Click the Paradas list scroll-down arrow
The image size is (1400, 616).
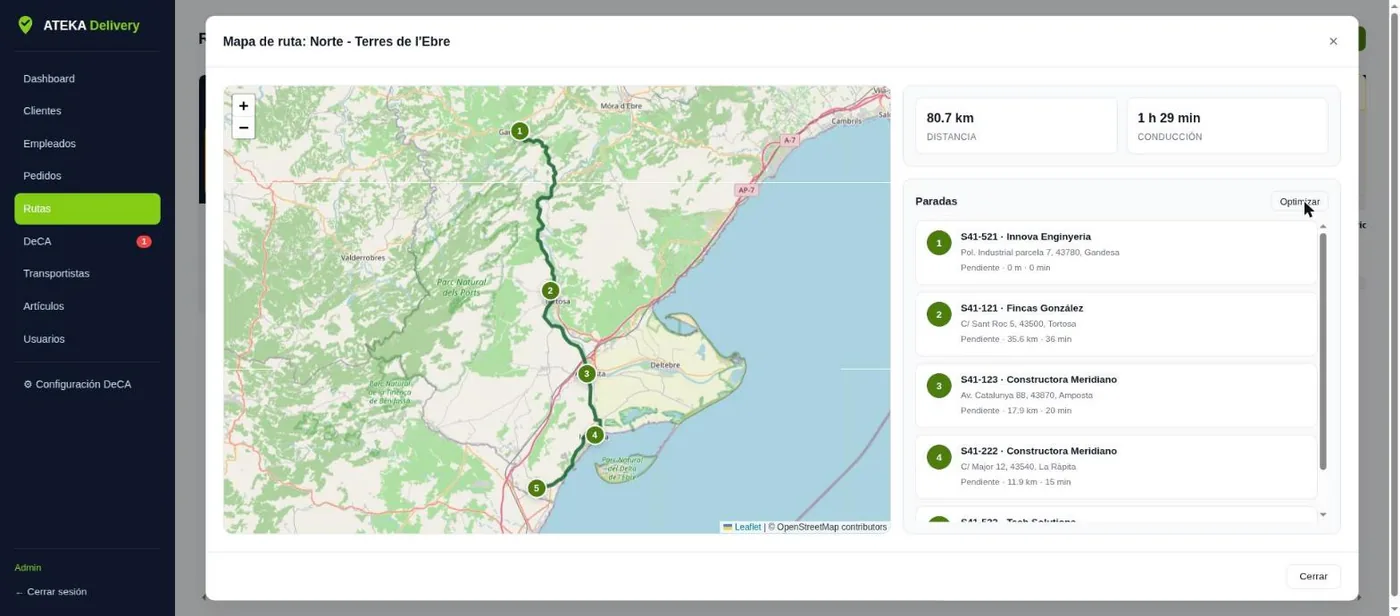[x=1323, y=515]
